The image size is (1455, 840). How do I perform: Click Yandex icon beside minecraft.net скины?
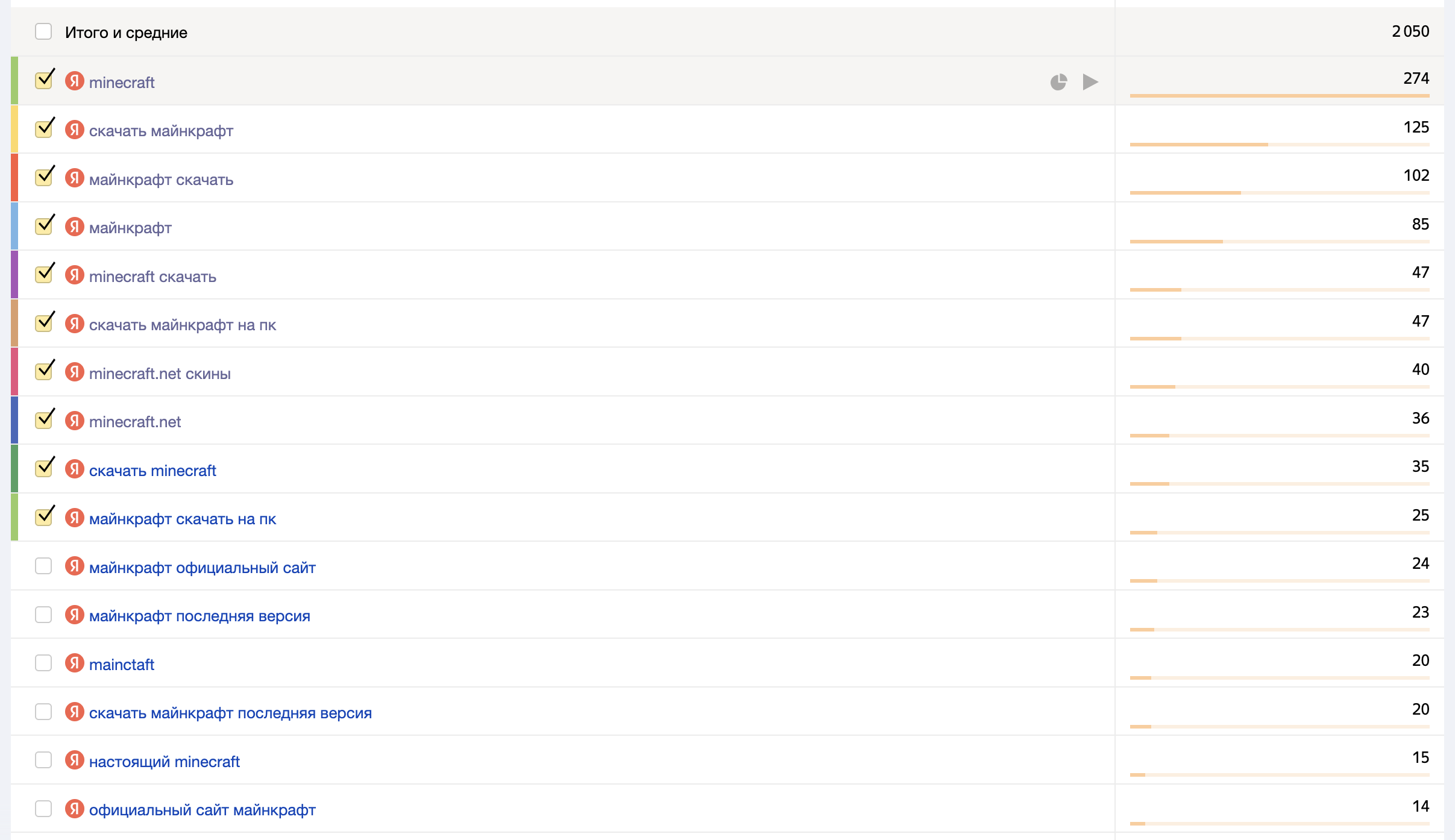pyautogui.click(x=74, y=372)
